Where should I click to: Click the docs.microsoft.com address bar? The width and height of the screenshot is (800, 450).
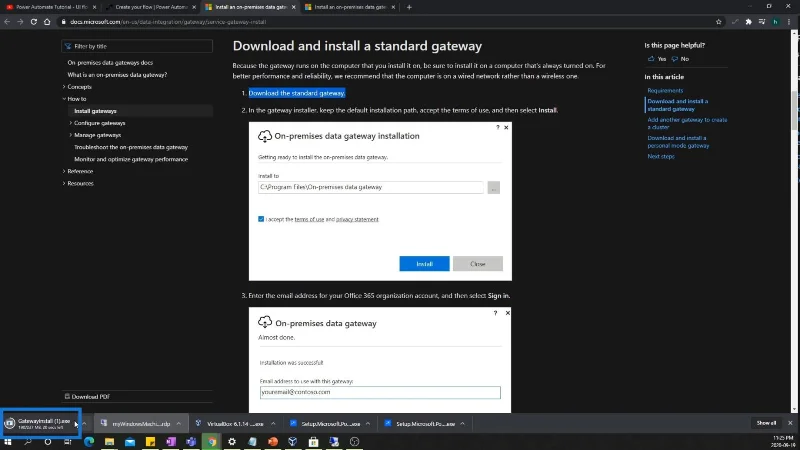coord(387,22)
